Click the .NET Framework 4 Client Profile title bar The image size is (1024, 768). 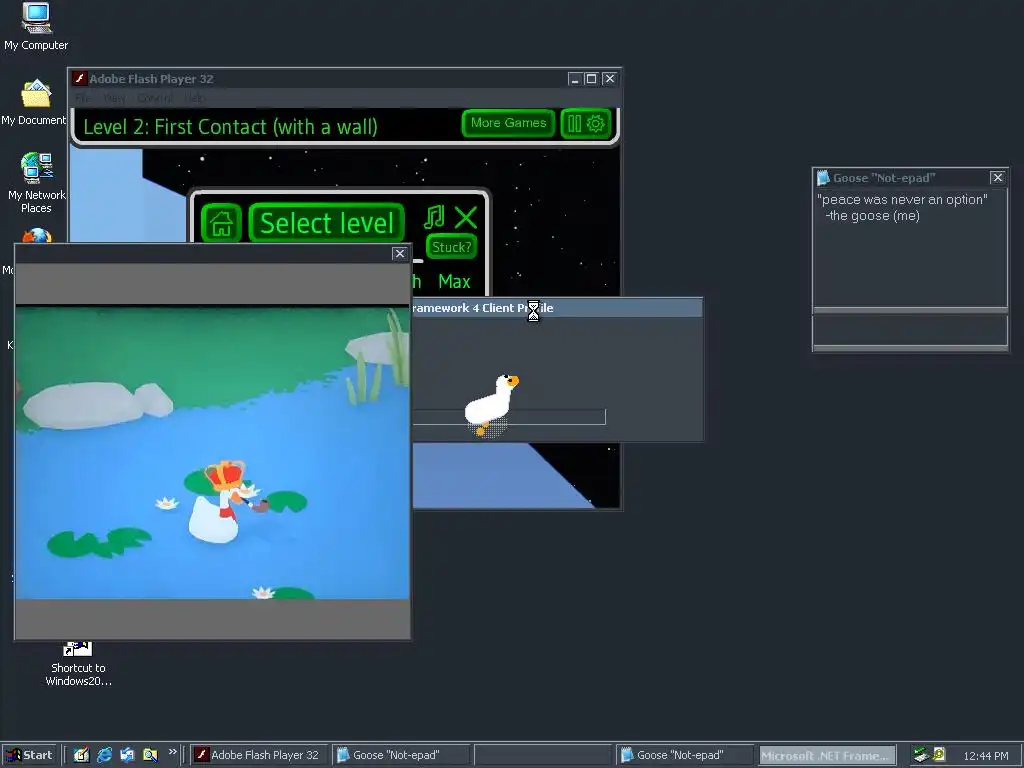(557, 308)
